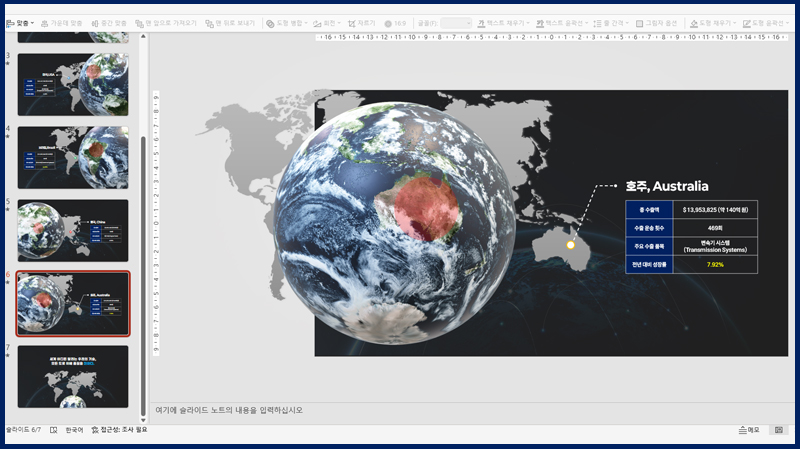Select slide 5 thumbnail in the panel
This screenshot has height=449, width=800.
[73, 231]
